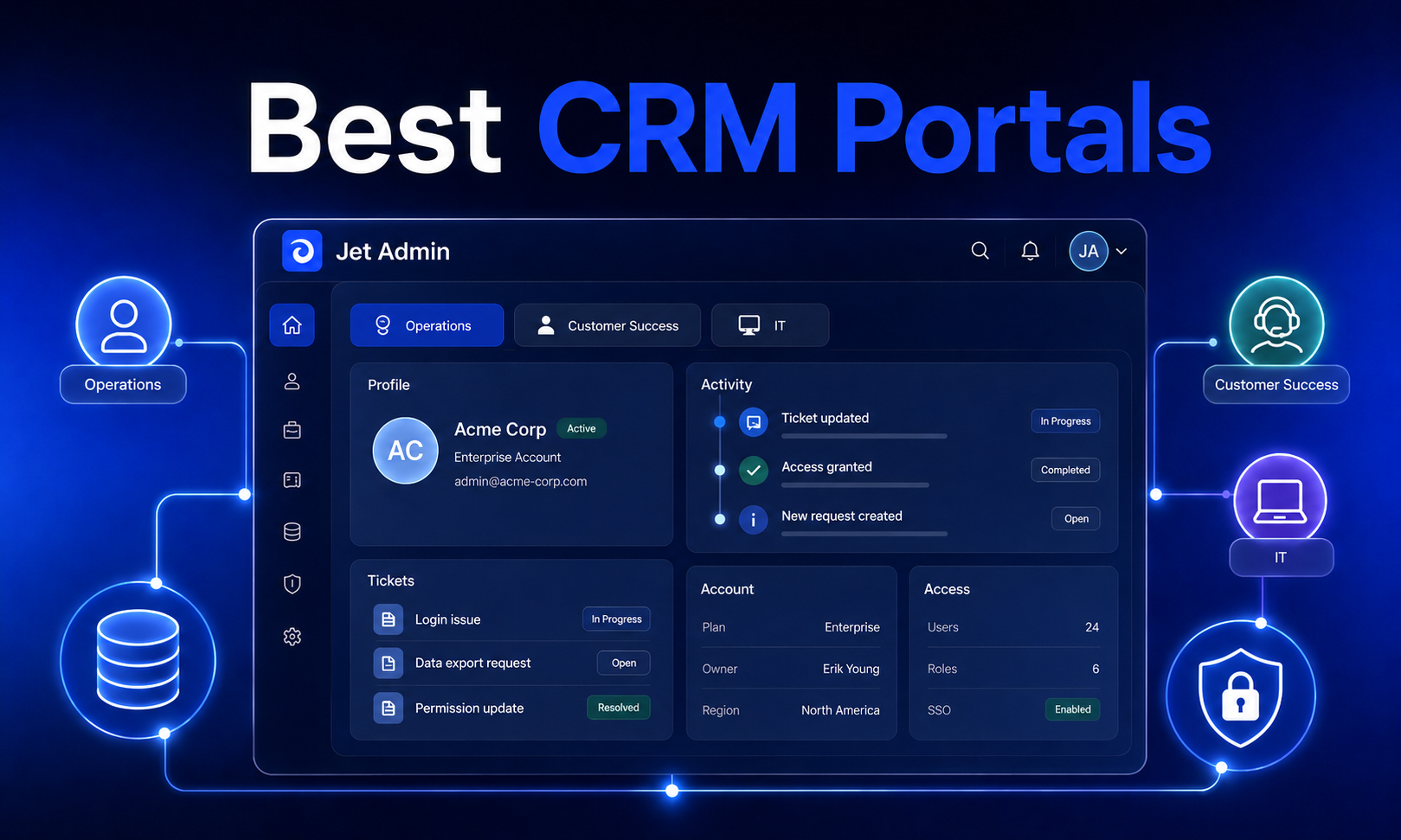1401x840 pixels.
Task: Click the Access granted checkmark icon
Action: click(754, 471)
